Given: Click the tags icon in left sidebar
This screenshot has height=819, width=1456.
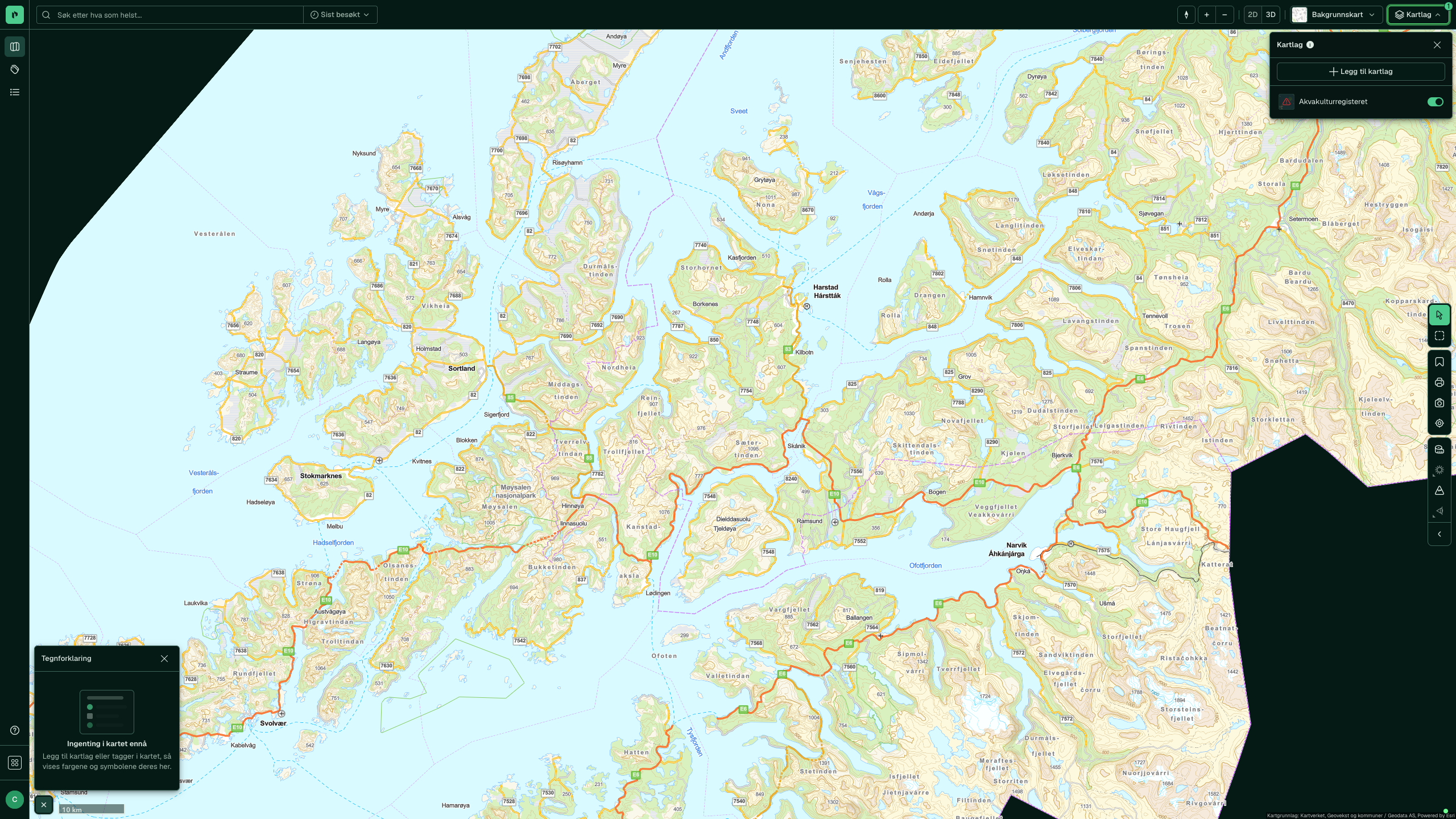Looking at the screenshot, I should tap(15, 69).
